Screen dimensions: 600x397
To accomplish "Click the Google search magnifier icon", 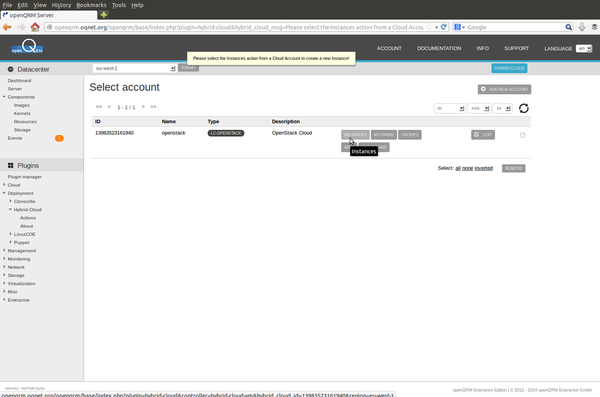I will [569, 27].
